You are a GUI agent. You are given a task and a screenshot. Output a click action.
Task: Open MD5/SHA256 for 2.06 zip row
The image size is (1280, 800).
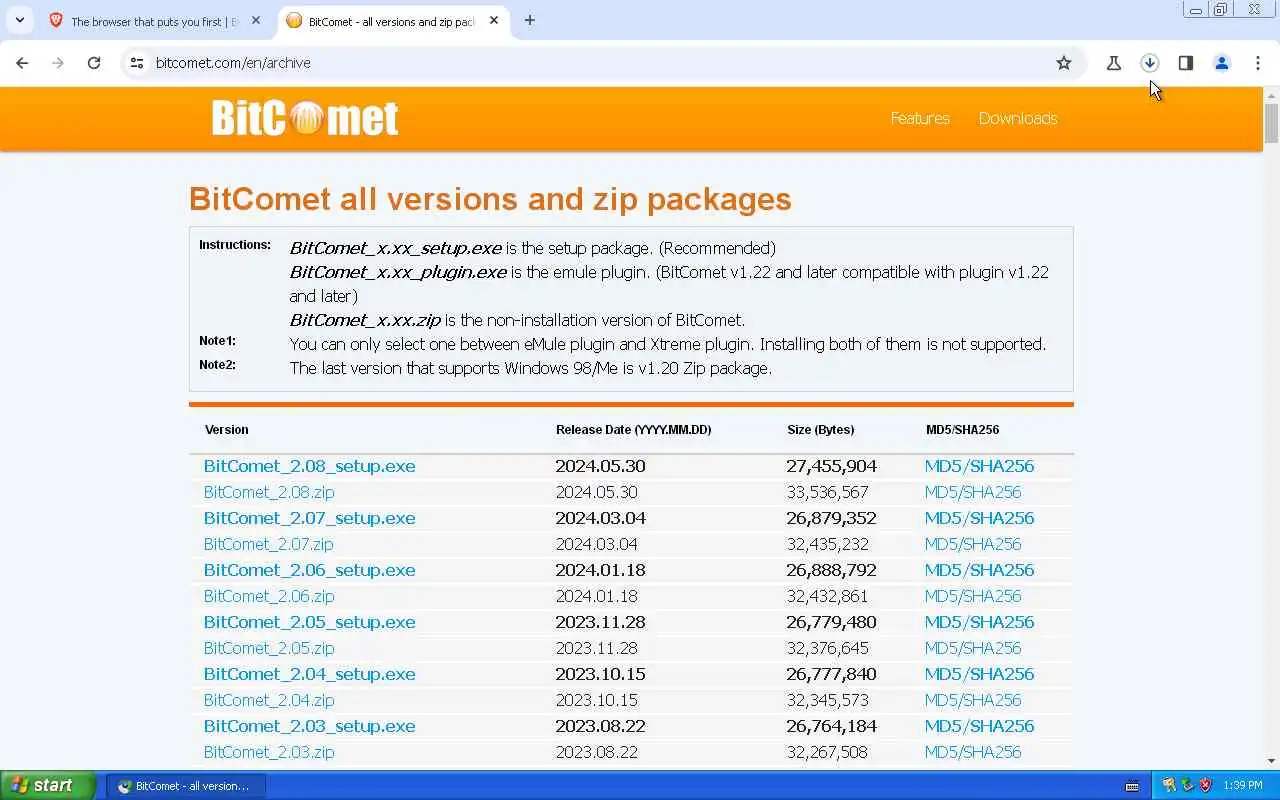click(973, 596)
